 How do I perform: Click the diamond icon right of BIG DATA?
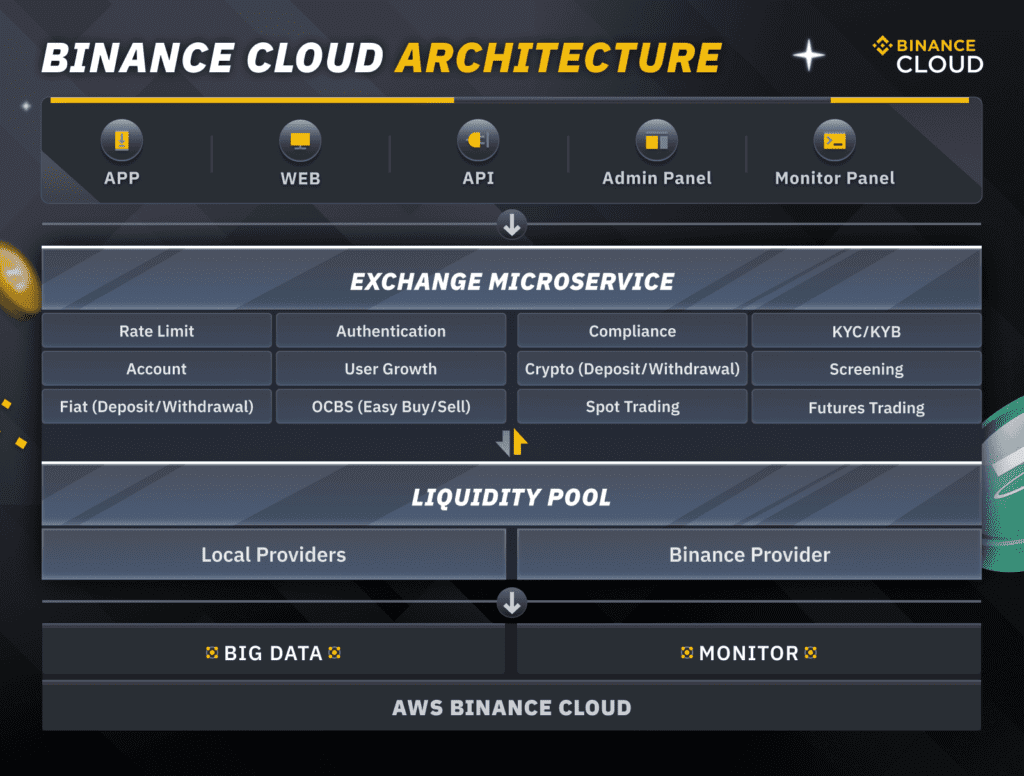pyautogui.click(x=334, y=653)
